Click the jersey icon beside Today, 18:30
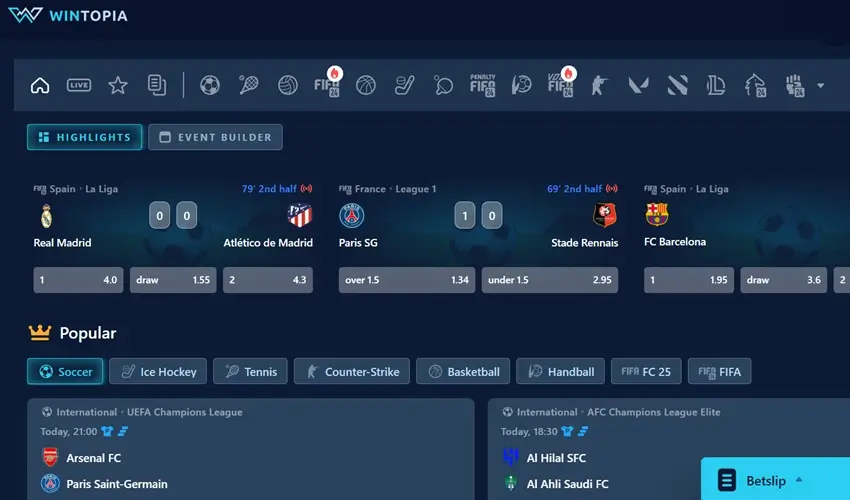 (x=567, y=432)
